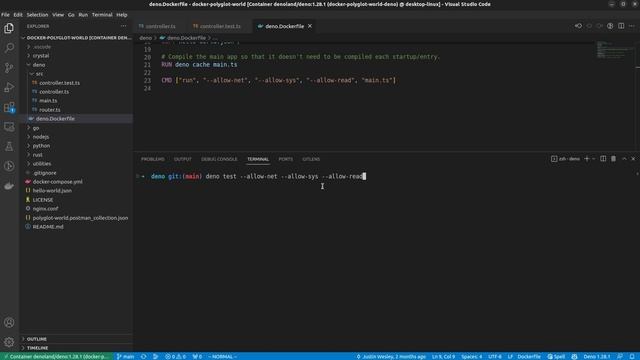This screenshot has width=640, height=360.
Task: Open main.ts in file tree
Action: [48, 100]
